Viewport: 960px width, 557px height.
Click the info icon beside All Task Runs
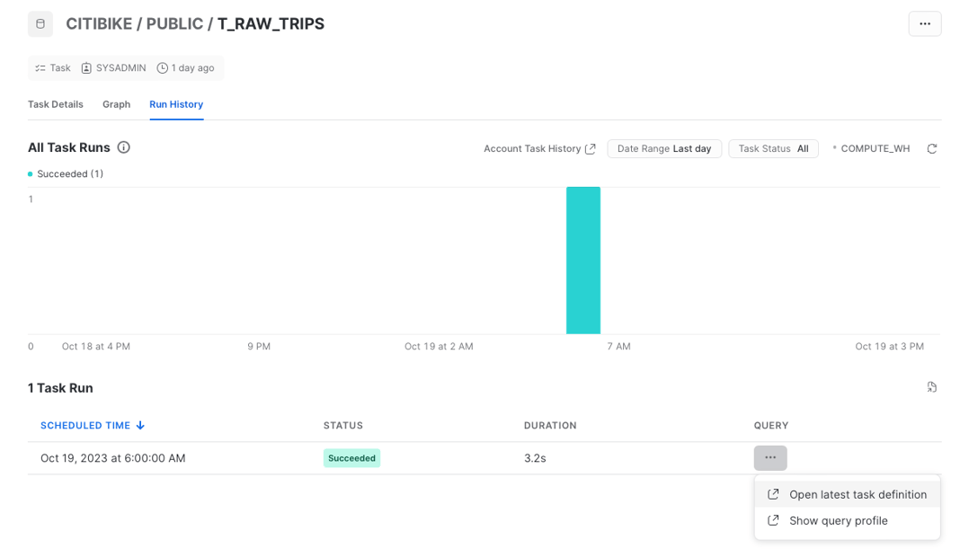[124, 148]
